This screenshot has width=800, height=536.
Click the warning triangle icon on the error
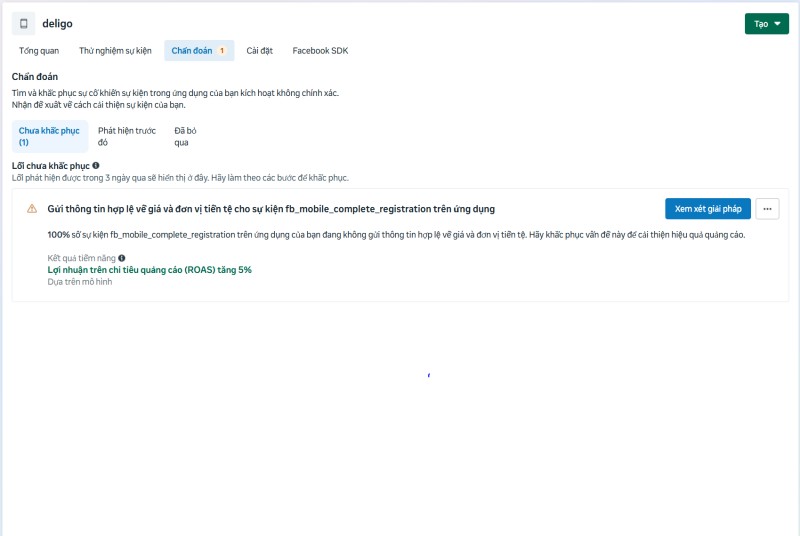[32, 209]
